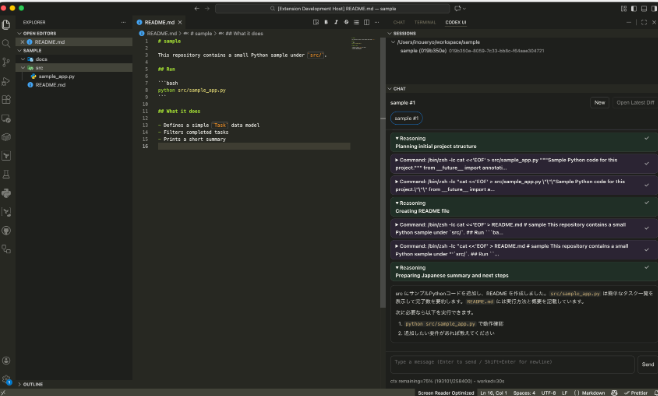Open the Search view in activity bar
The height and width of the screenshot is (396, 658).
6,44
